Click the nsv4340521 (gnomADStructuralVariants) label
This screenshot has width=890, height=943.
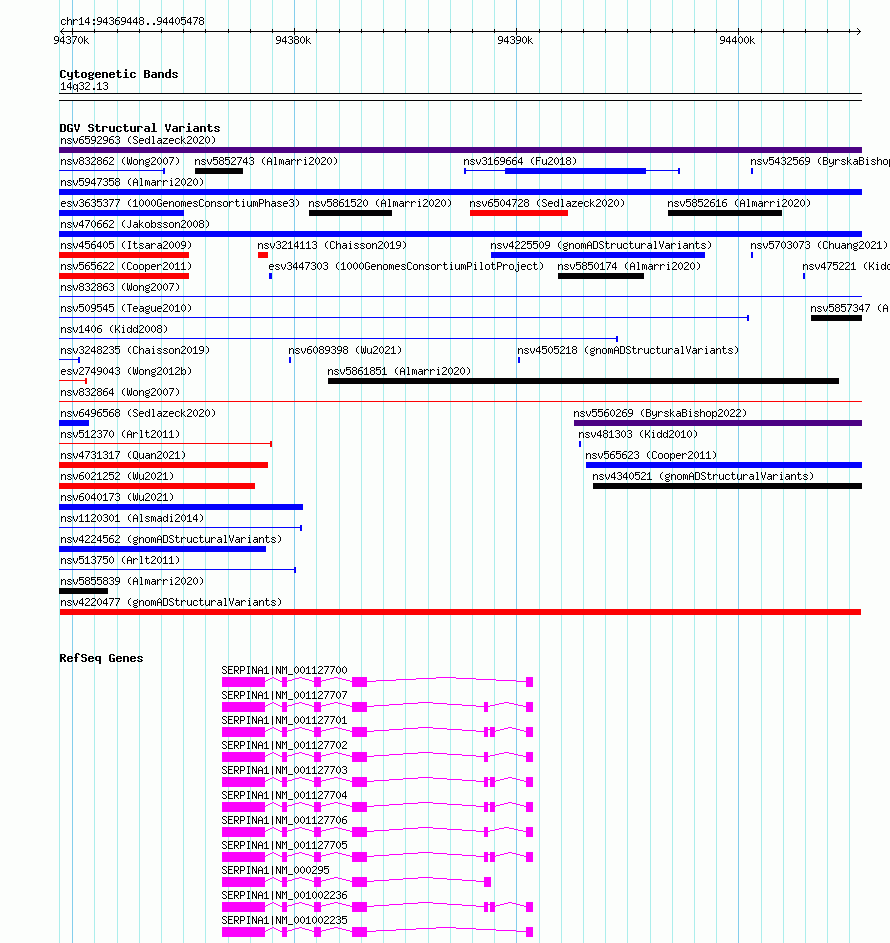pyautogui.click(x=703, y=477)
